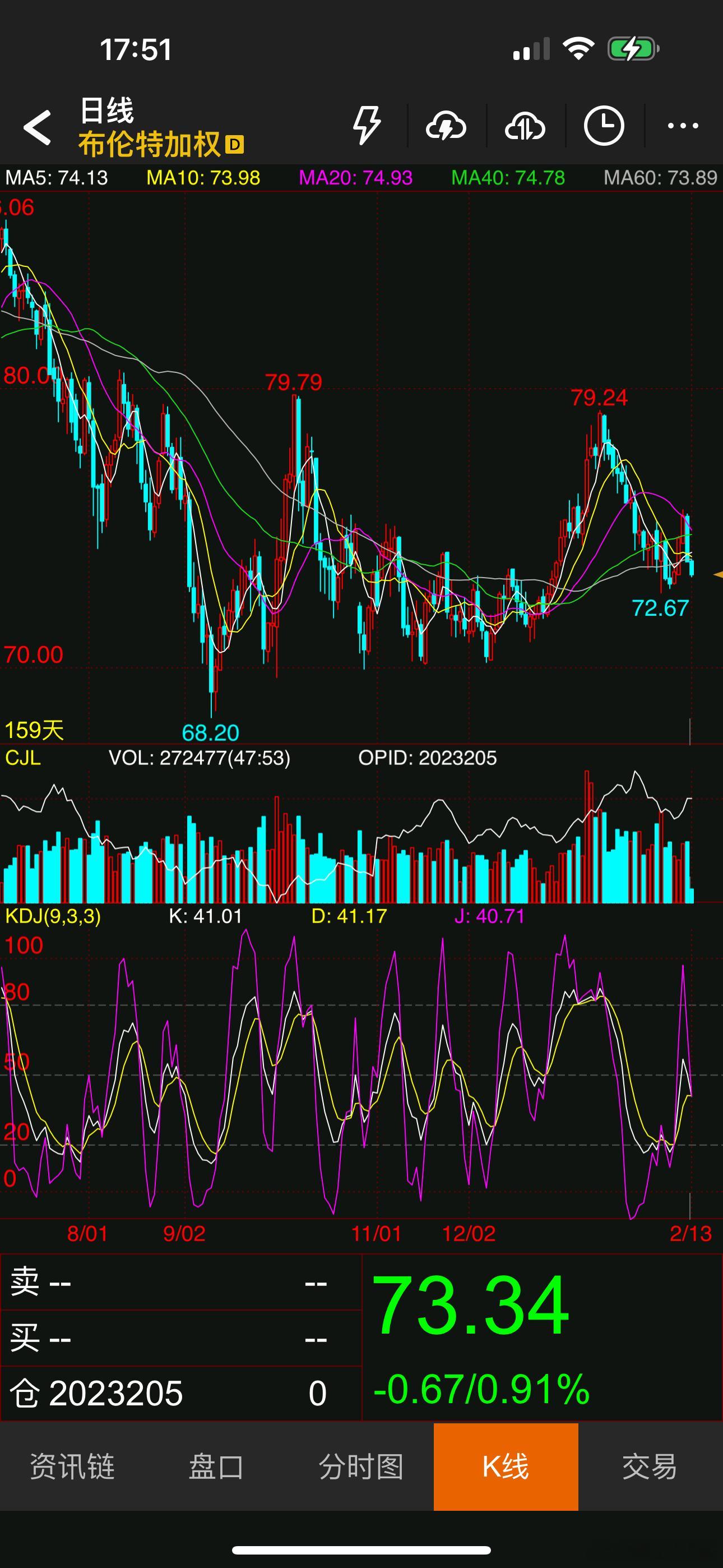Tap the MA20: 74.93 label
723x1568 pixels.
point(356,178)
